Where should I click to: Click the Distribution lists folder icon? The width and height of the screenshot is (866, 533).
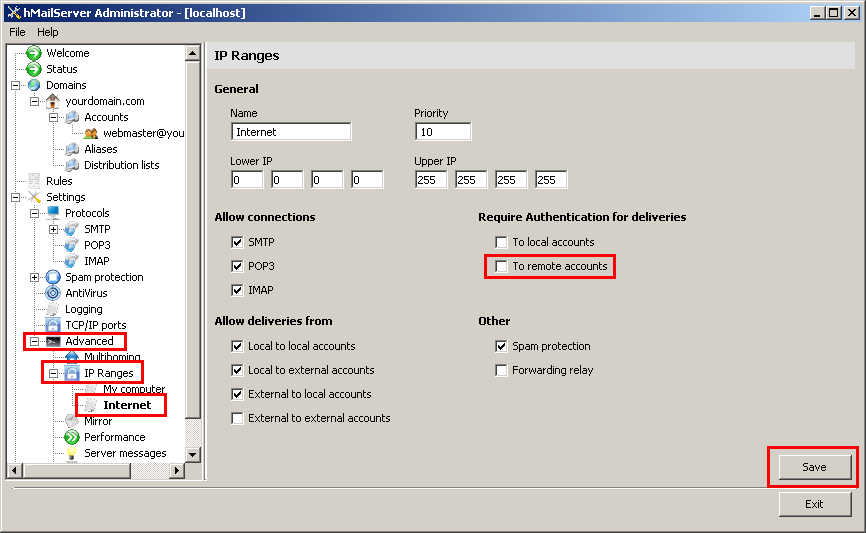point(72,165)
